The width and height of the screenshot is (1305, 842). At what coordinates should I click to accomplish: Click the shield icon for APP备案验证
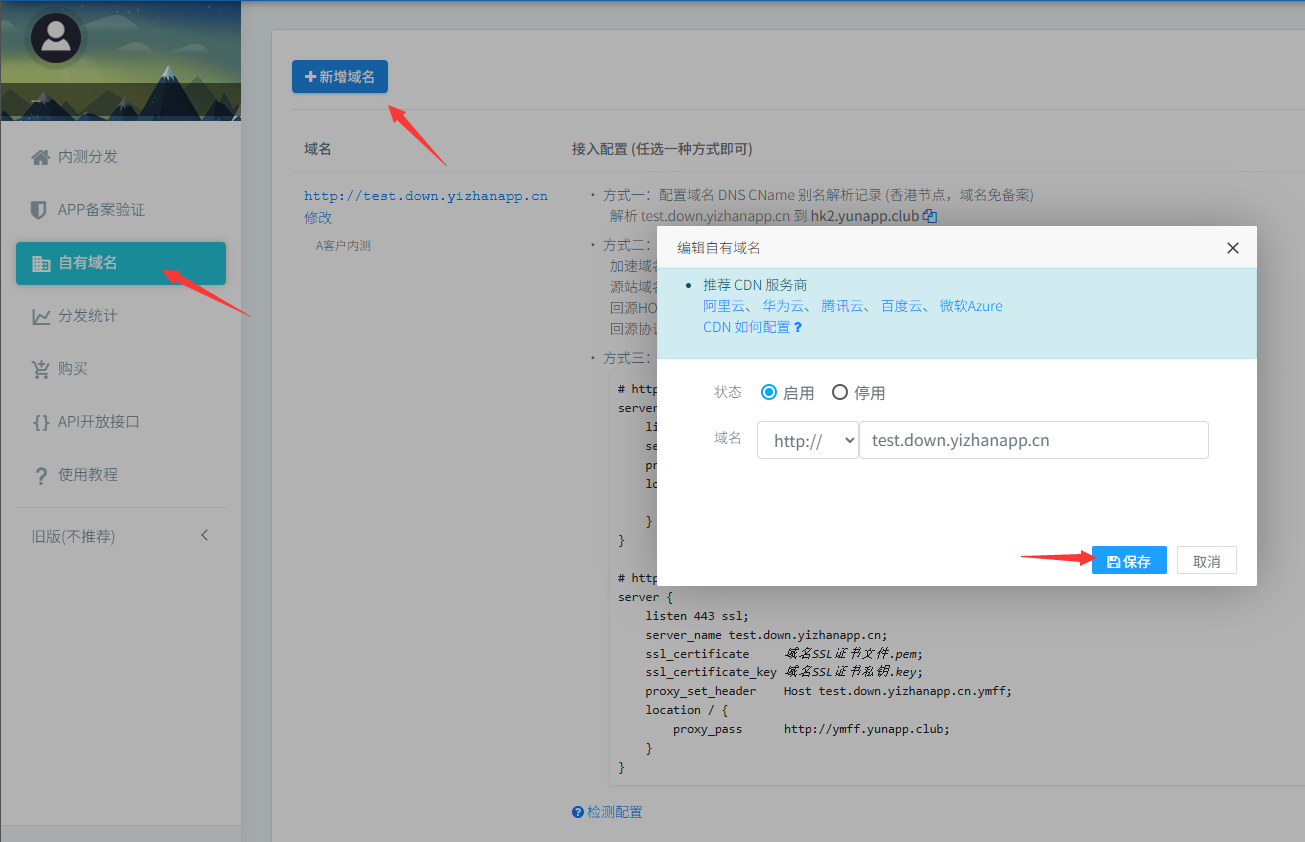click(39, 210)
